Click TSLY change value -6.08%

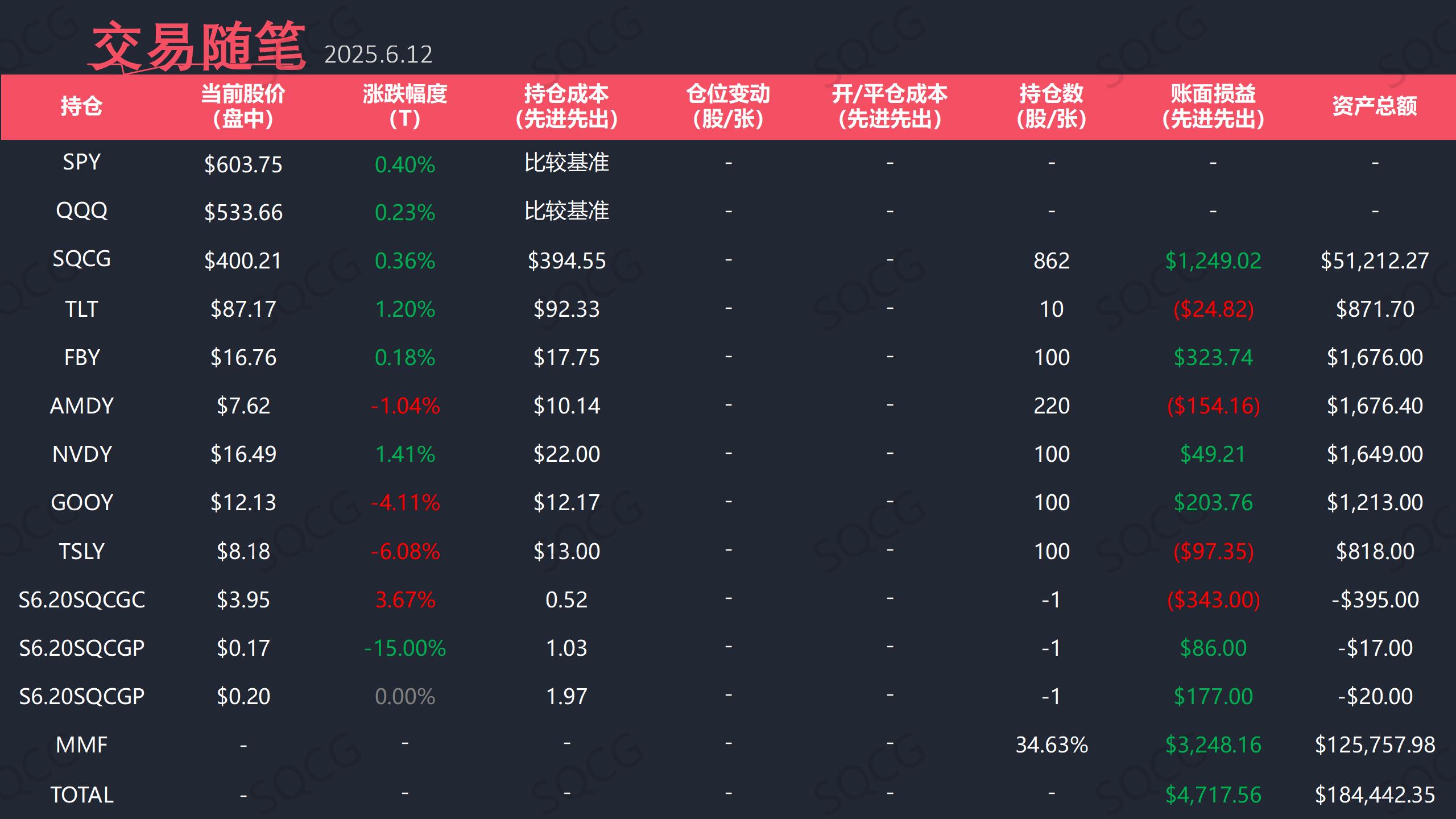click(404, 552)
